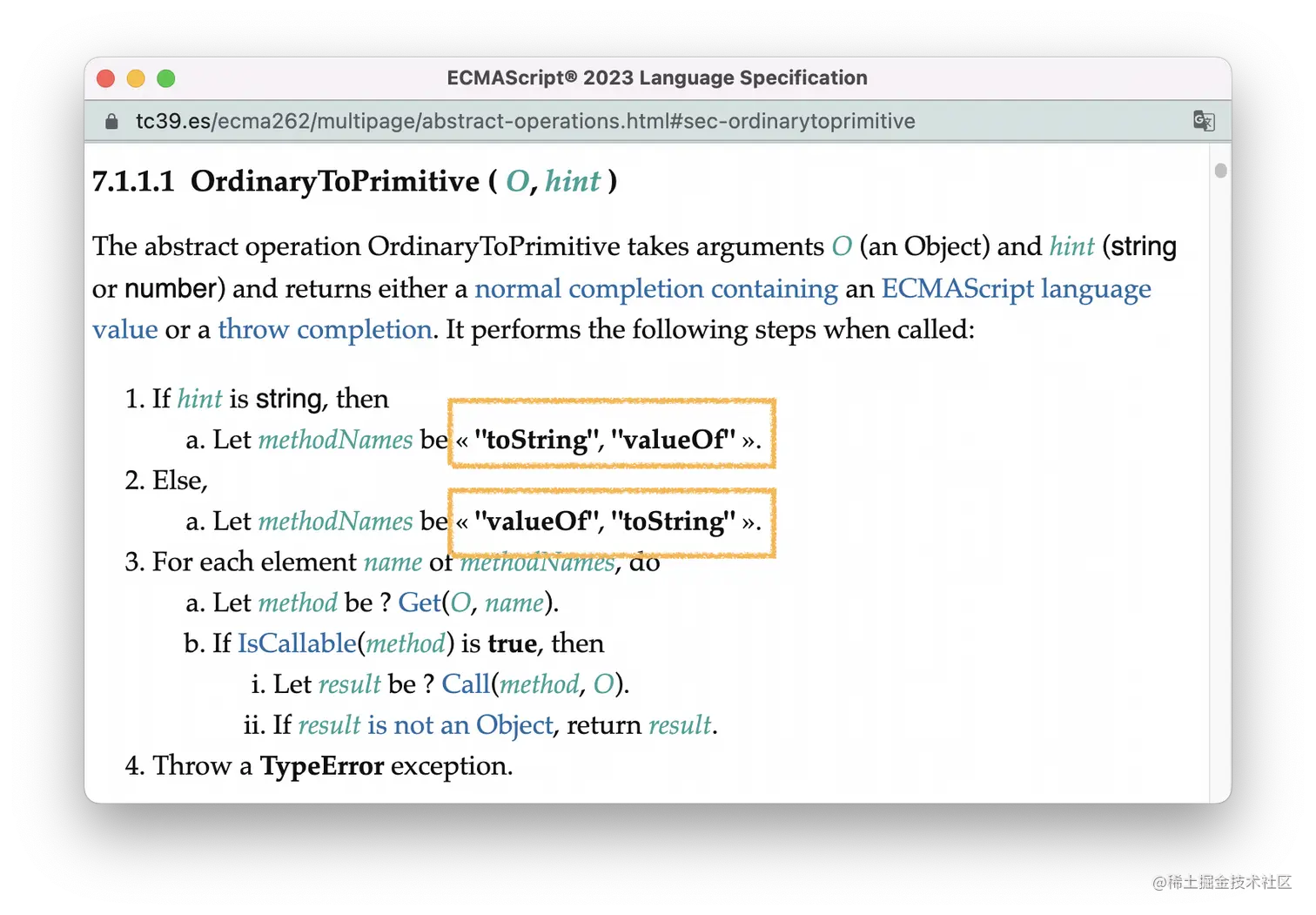1316x915 pixels.
Task: Follow the "Call" link in step 3.b.i
Action: click(467, 683)
